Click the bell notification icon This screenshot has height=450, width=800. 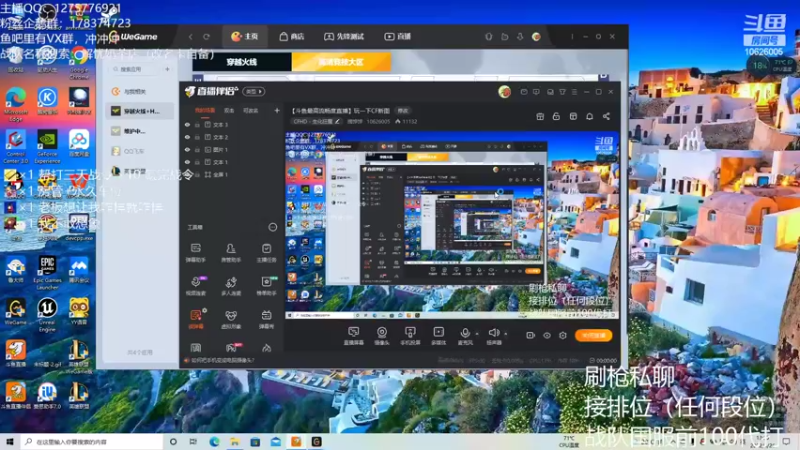(x=589, y=116)
